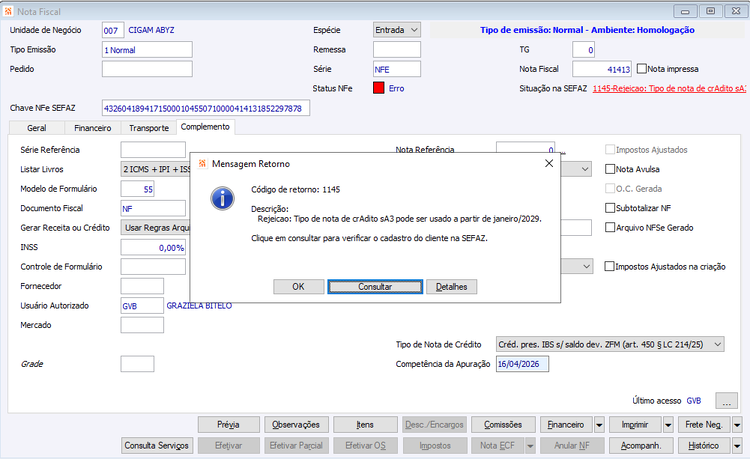
Task: Click the Chave NFe SEFAZ key field
Action: point(206,108)
